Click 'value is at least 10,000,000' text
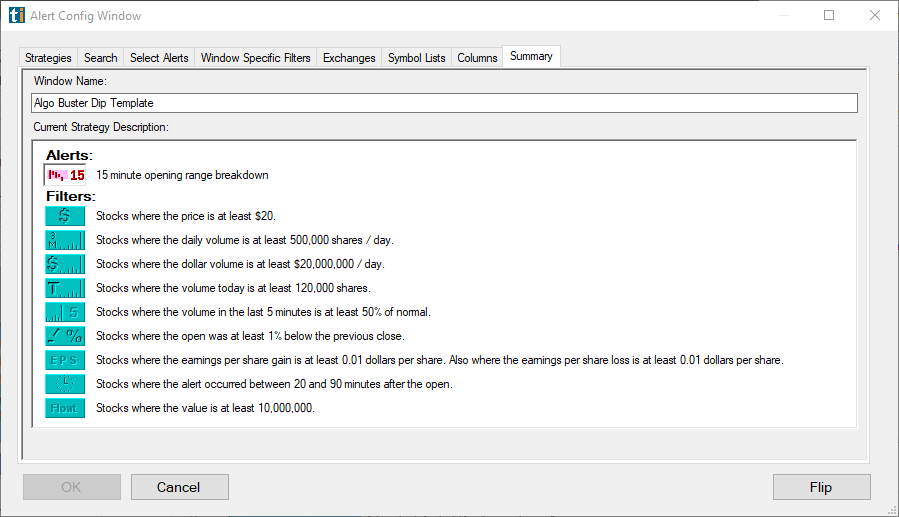The height and width of the screenshot is (517, 899). (x=248, y=408)
